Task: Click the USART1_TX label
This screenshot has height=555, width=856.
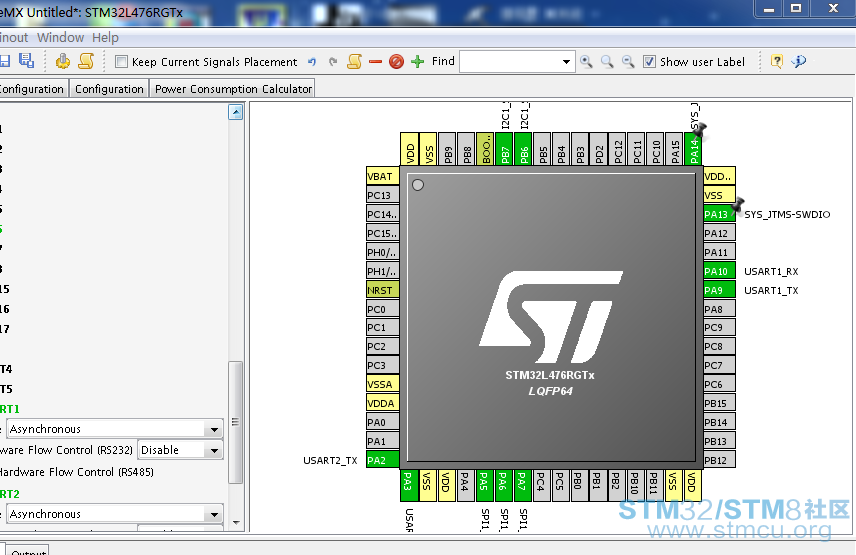Action: pyautogui.click(x=771, y=290)
